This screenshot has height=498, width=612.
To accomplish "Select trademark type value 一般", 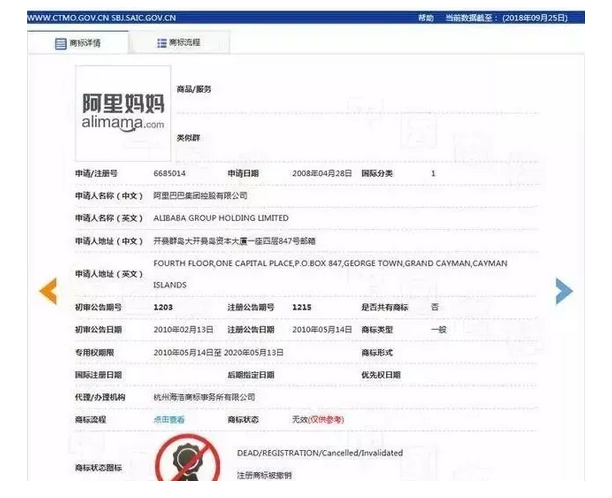I will coord(439,330).
